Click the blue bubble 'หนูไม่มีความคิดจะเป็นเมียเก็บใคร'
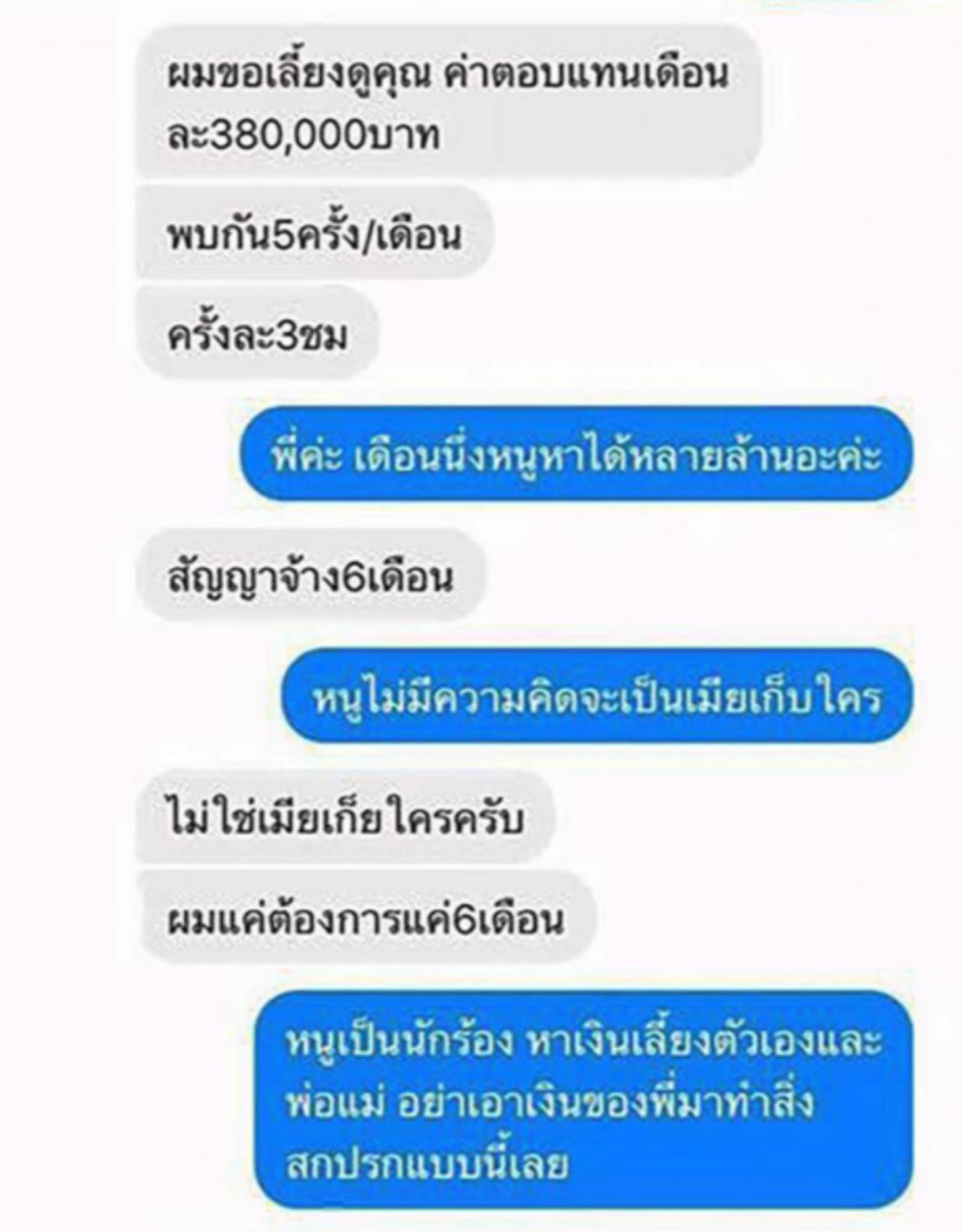 597,696
